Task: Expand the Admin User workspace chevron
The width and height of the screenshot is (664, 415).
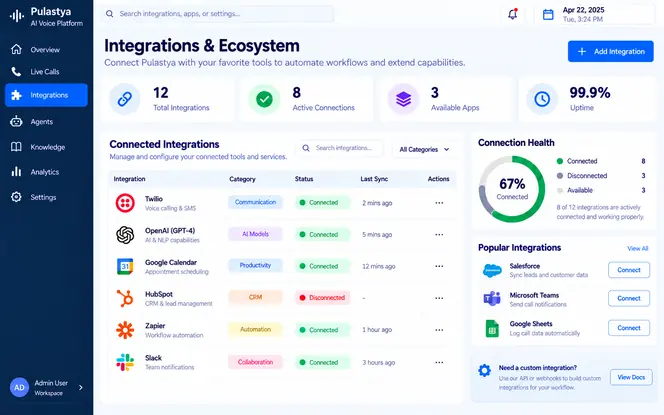Action: click(81, 387)
